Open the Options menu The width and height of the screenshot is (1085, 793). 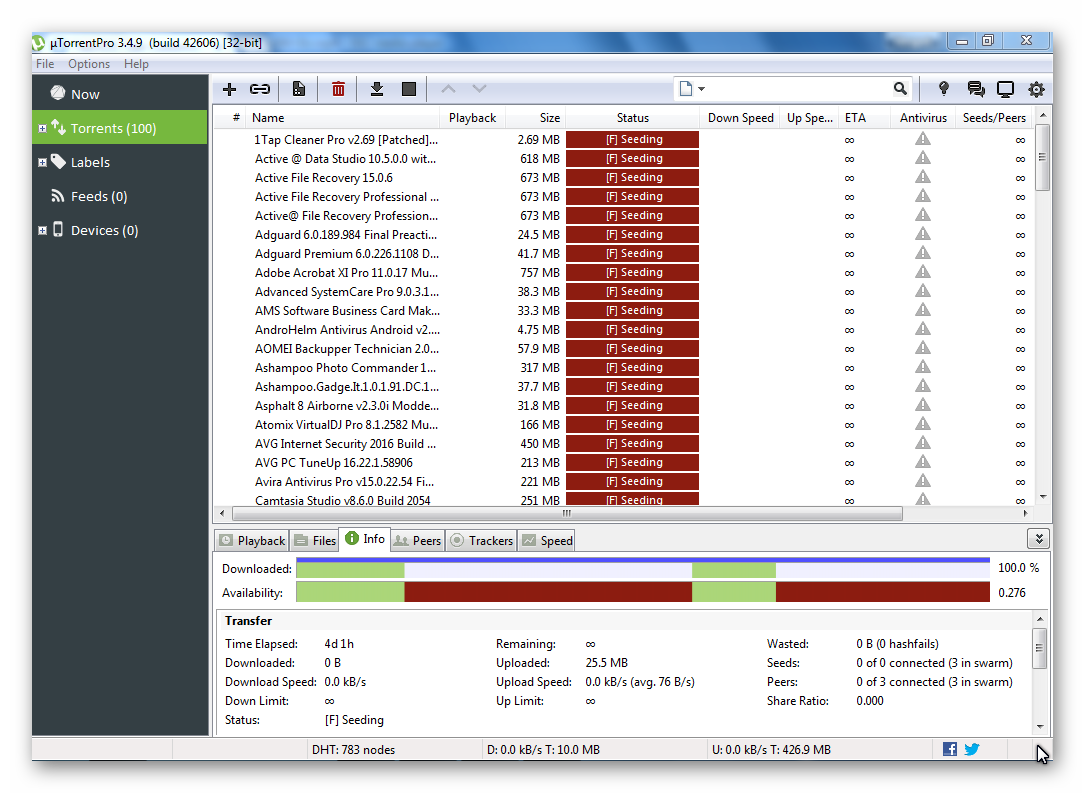pyautogui.click(x=89, y=64)
